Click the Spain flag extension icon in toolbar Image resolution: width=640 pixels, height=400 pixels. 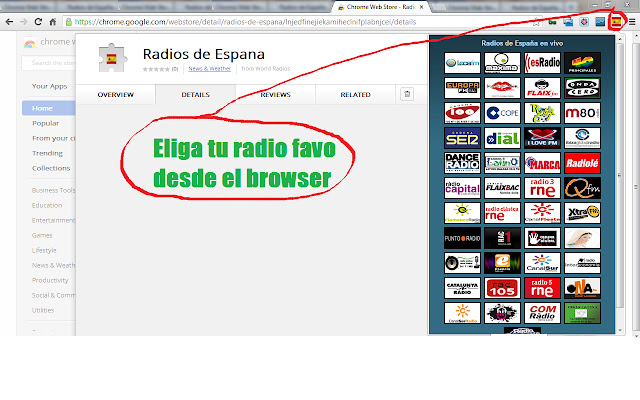[616, 22]
